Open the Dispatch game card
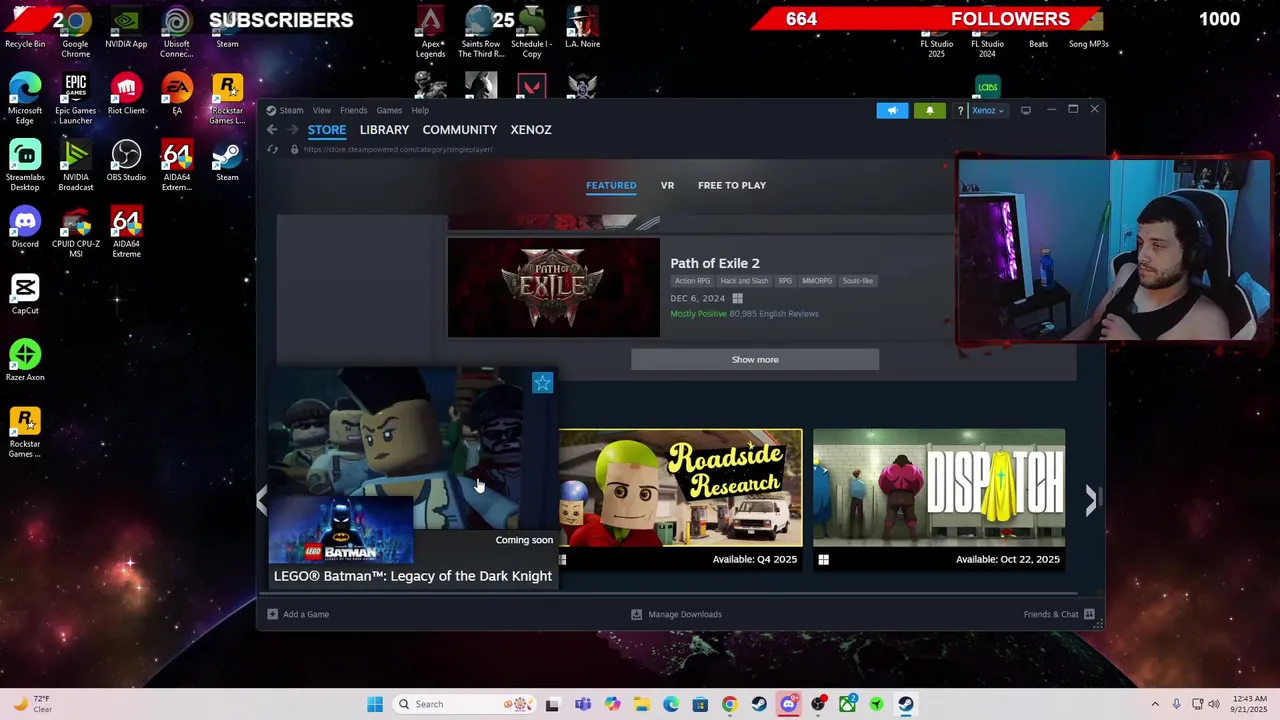 939,499
